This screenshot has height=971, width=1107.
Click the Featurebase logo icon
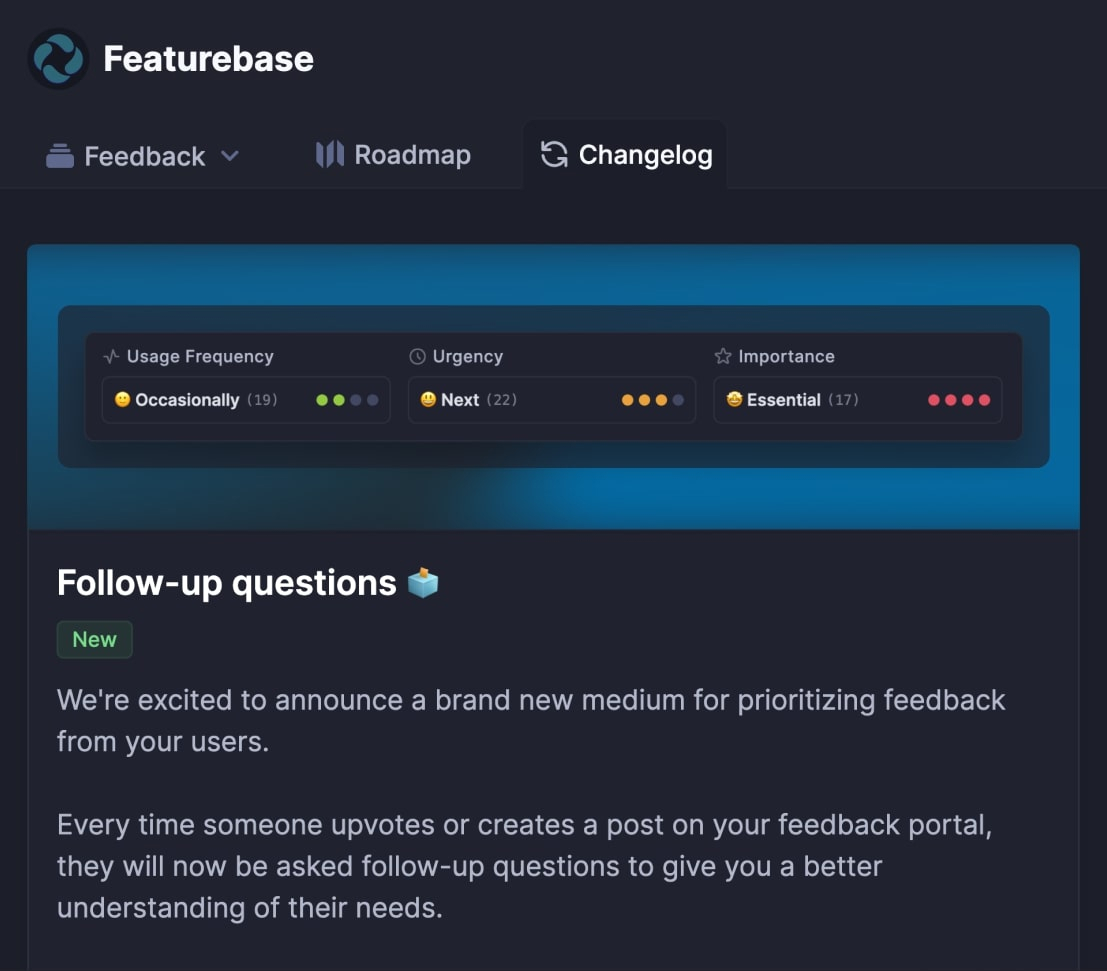59,59
